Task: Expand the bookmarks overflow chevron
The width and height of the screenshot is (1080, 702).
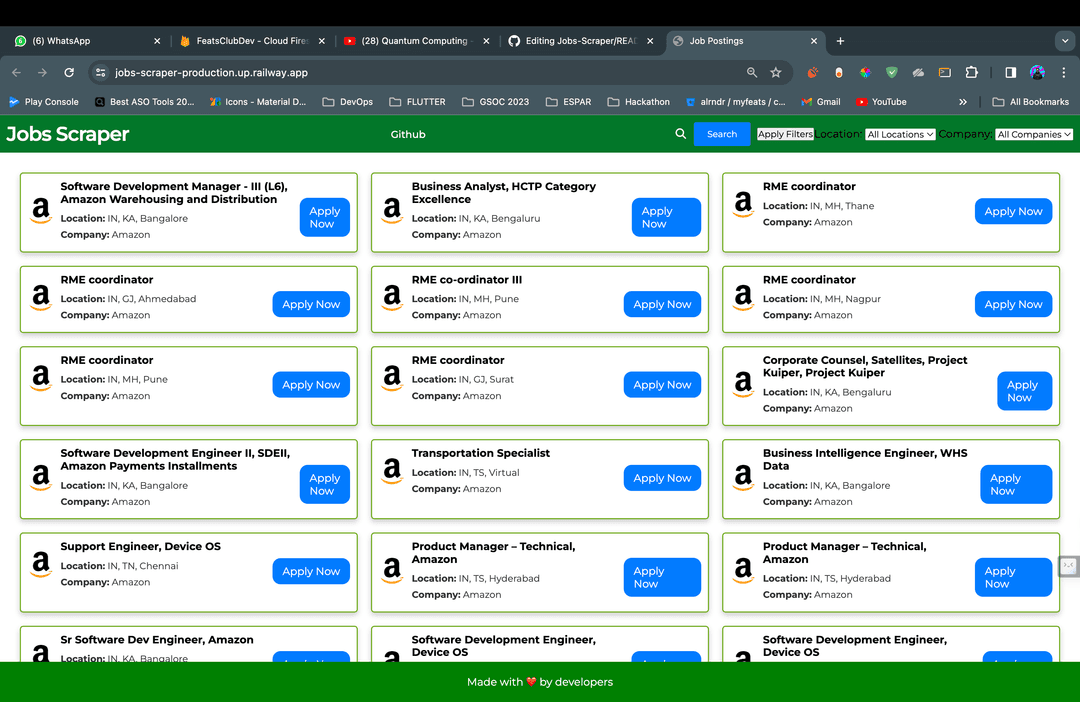Action: 962,101
